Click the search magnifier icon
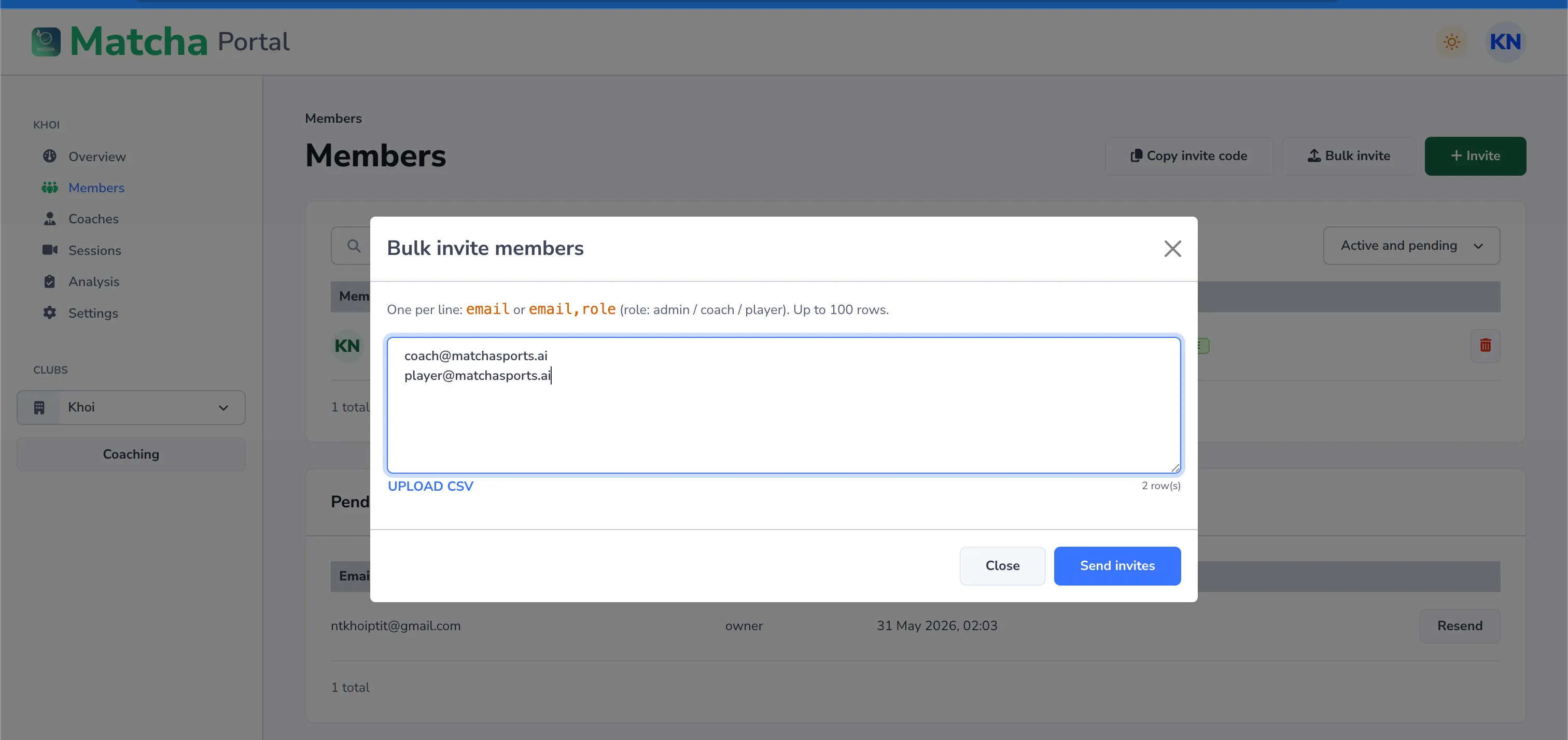Screen dimensions: 1568x740 pyautogui.click(x=354, y=246)
